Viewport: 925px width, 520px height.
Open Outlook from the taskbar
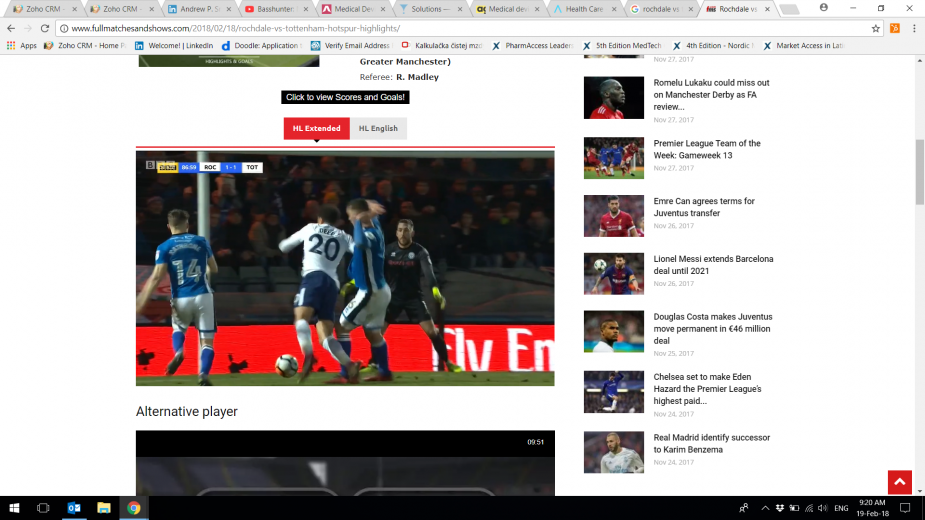[x=74, y=508]
